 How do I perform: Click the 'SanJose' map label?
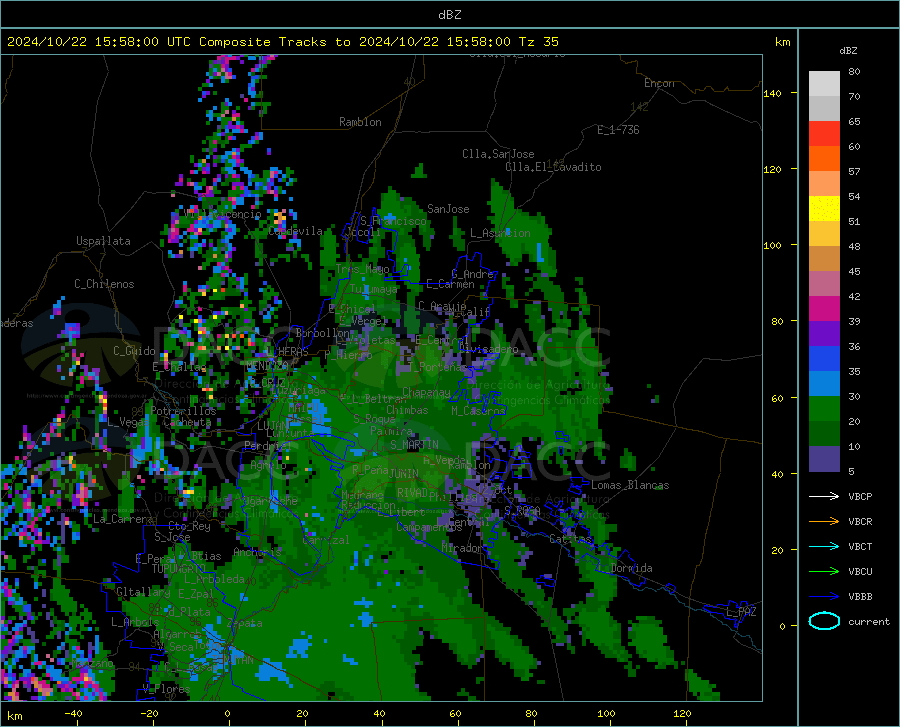pyautogui.click(x=448, y=209)
